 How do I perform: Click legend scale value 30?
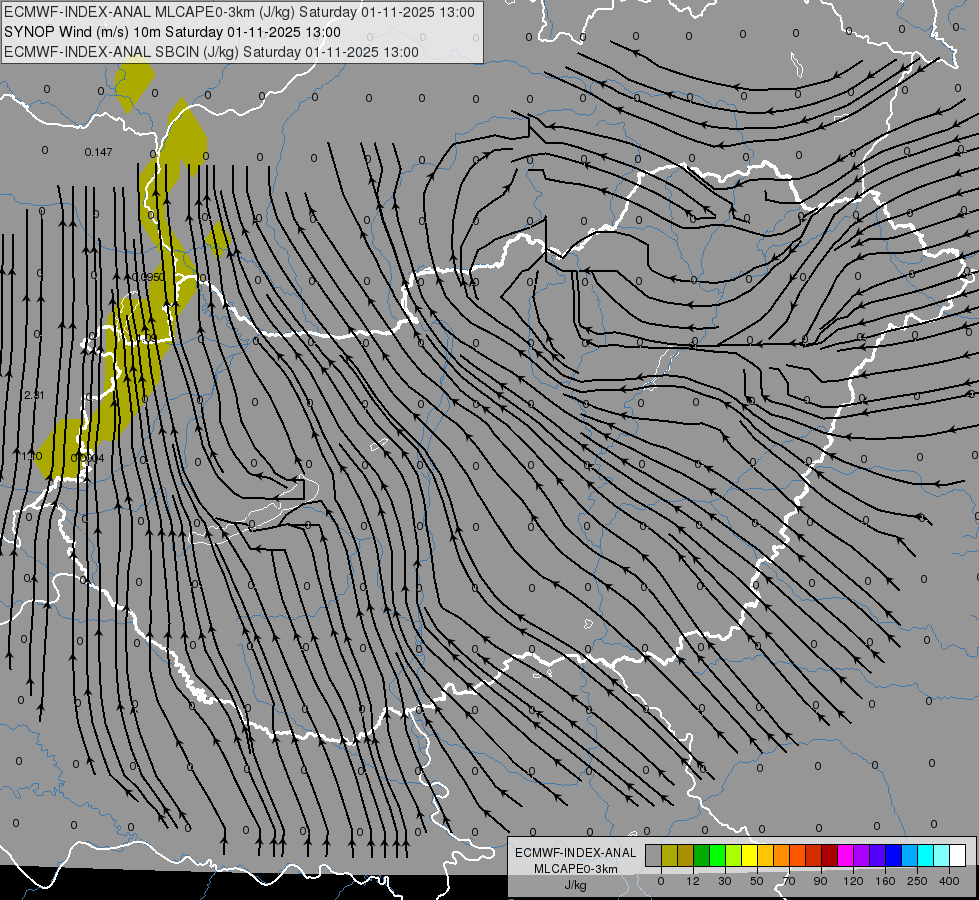click(x=725, y=881)
